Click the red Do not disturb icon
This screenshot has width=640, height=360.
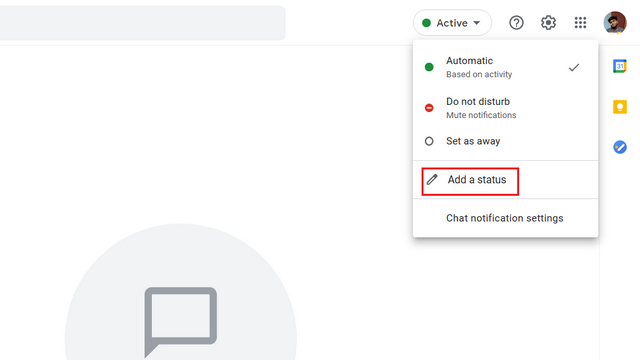[429, 108]
